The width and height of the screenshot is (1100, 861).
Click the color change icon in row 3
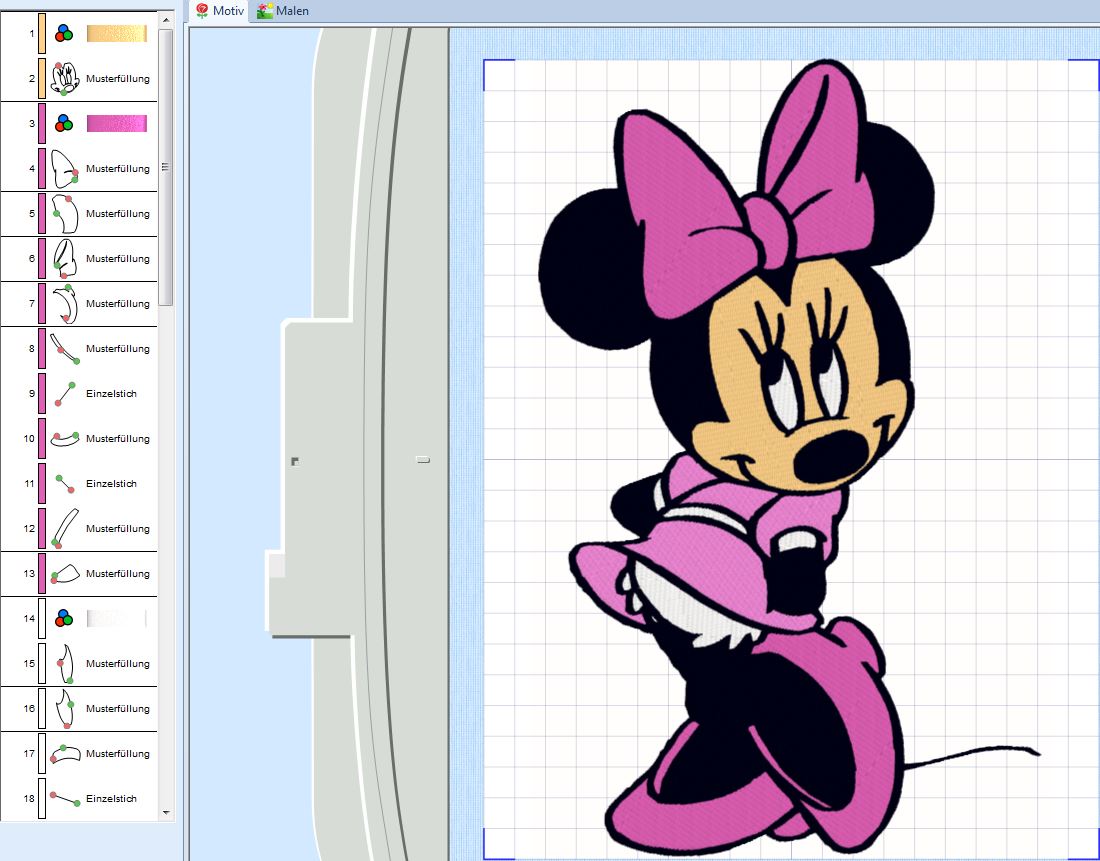click(64, 124)
